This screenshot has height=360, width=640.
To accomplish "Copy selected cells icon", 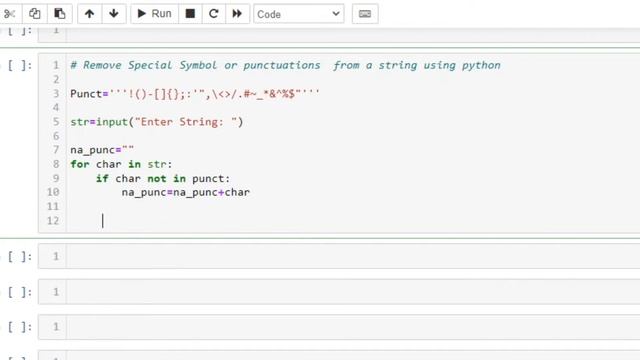I will (34, 14).
